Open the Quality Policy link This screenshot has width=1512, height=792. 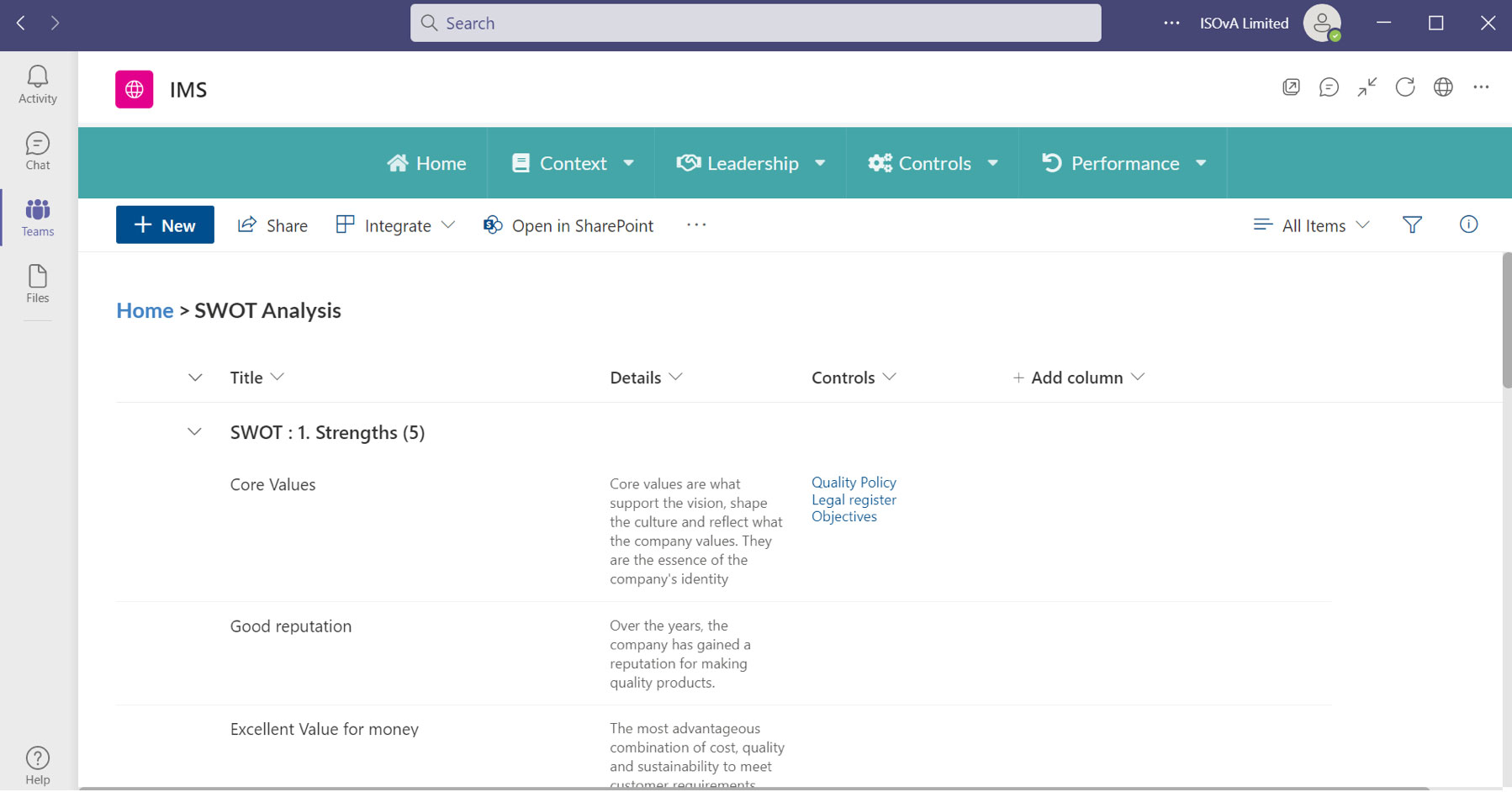click(x=853, y=482)
